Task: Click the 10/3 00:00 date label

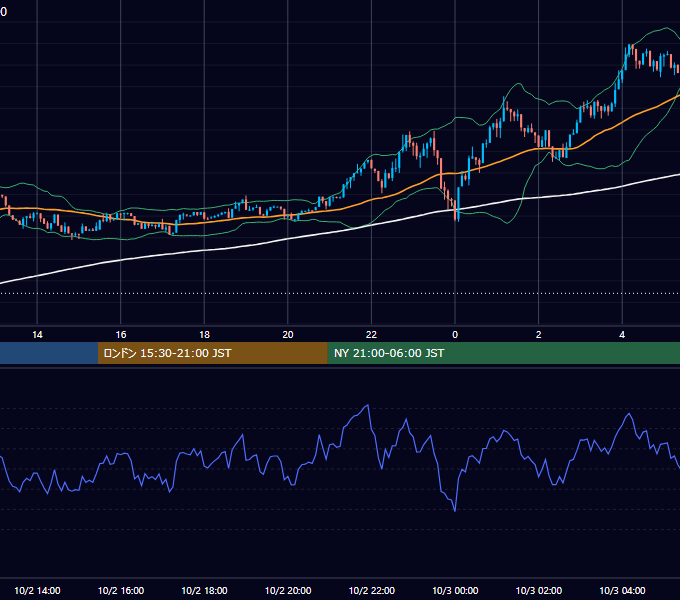Action: click(x=455, y=590)
